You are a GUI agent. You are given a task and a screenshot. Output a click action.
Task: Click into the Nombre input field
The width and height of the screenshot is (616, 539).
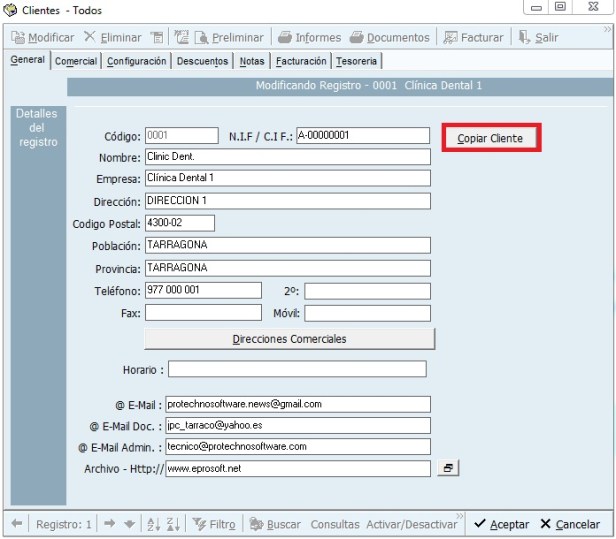287,157
